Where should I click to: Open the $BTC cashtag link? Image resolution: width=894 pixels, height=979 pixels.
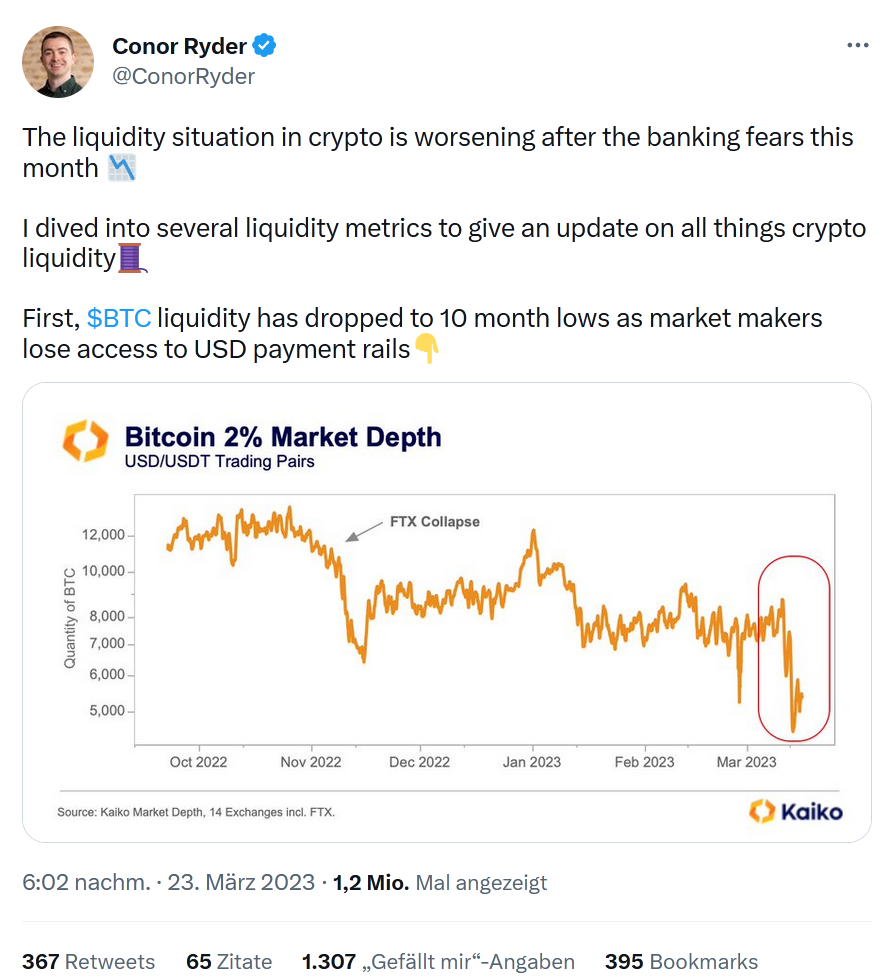coord(119,319)
